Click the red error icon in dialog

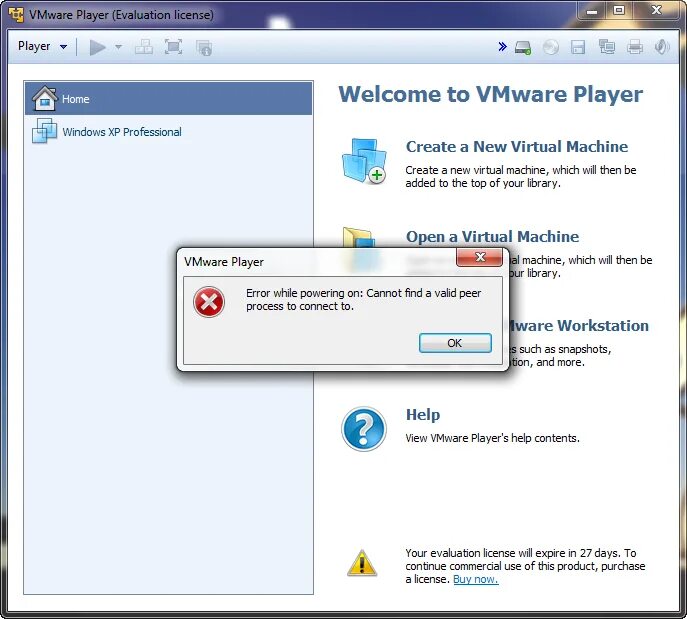click(209, 301)
